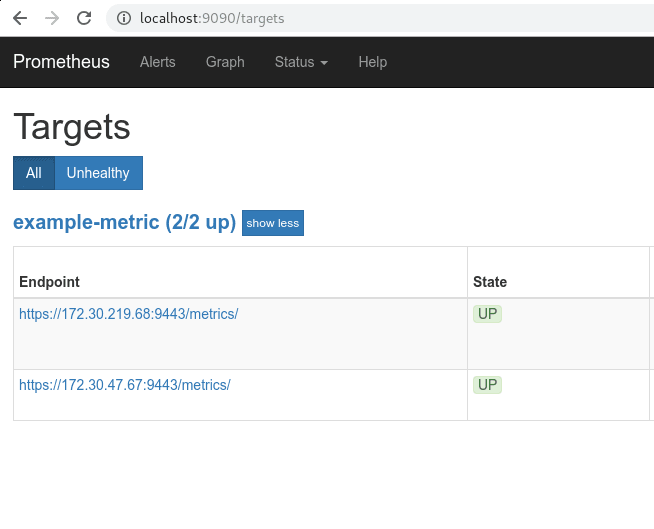
Task: Show only Unhealthy targets
Action: pos(98,173)
